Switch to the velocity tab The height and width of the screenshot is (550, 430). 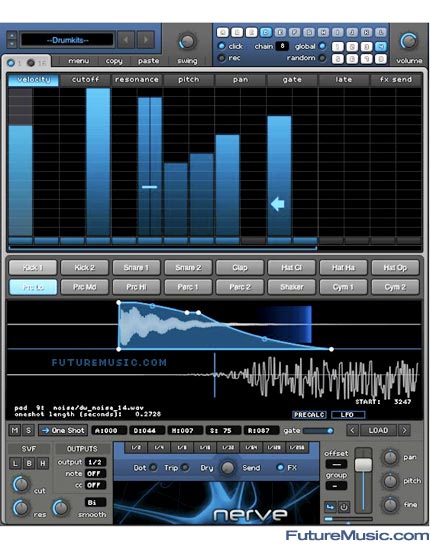(x=33, y=80)
